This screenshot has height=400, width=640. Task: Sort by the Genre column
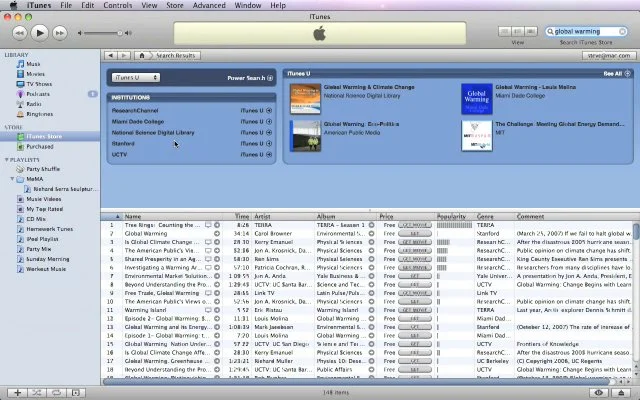click(x=494, y=216)
